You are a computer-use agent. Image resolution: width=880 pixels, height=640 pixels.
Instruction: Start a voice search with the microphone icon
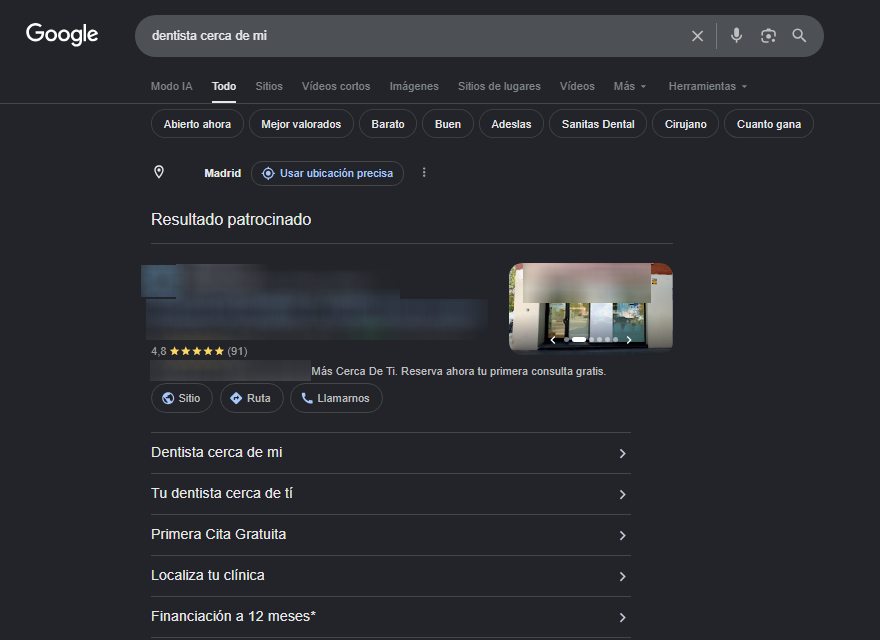tap(736, 35)
